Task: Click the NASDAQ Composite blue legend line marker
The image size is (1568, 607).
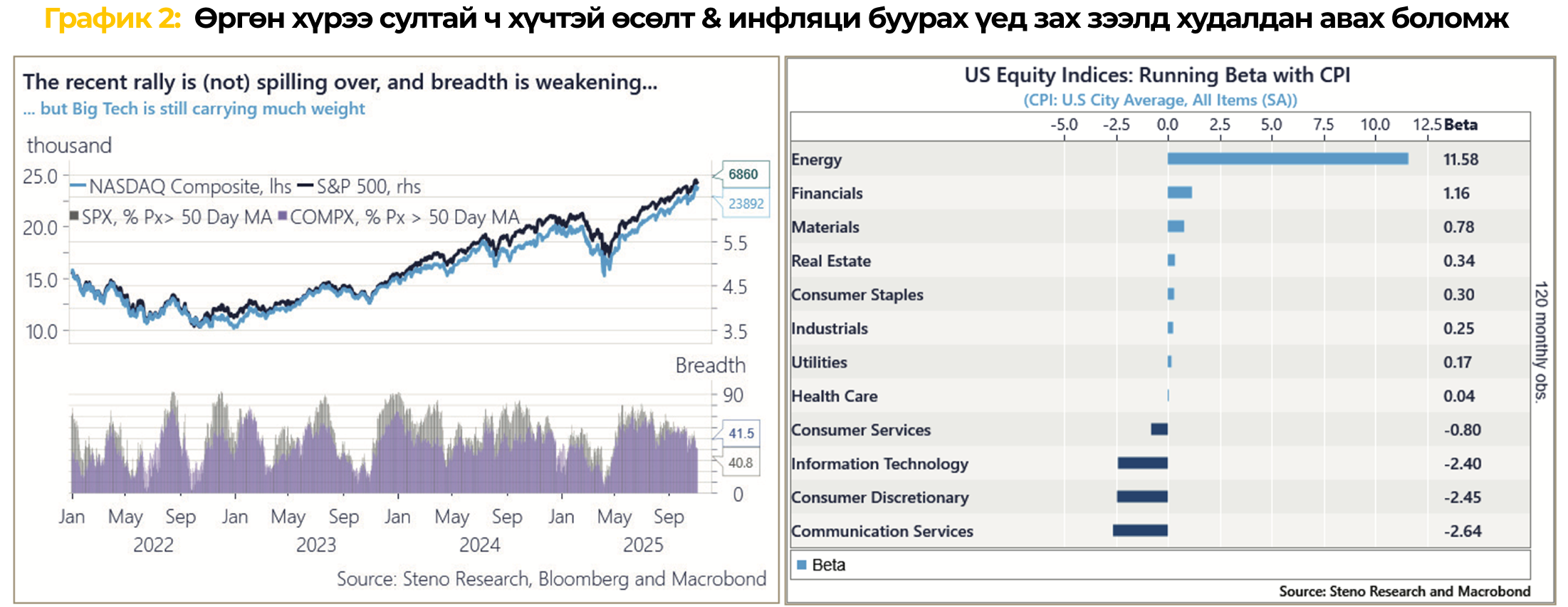Action: (x=78, y=187)
